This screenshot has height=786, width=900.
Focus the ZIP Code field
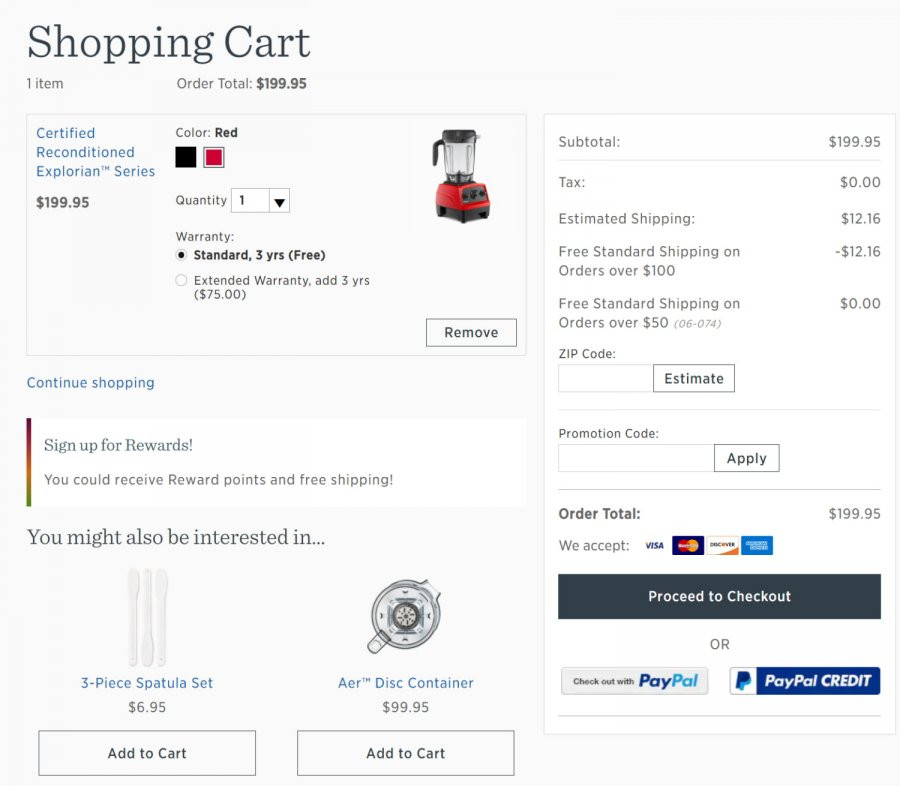(606, 378)
